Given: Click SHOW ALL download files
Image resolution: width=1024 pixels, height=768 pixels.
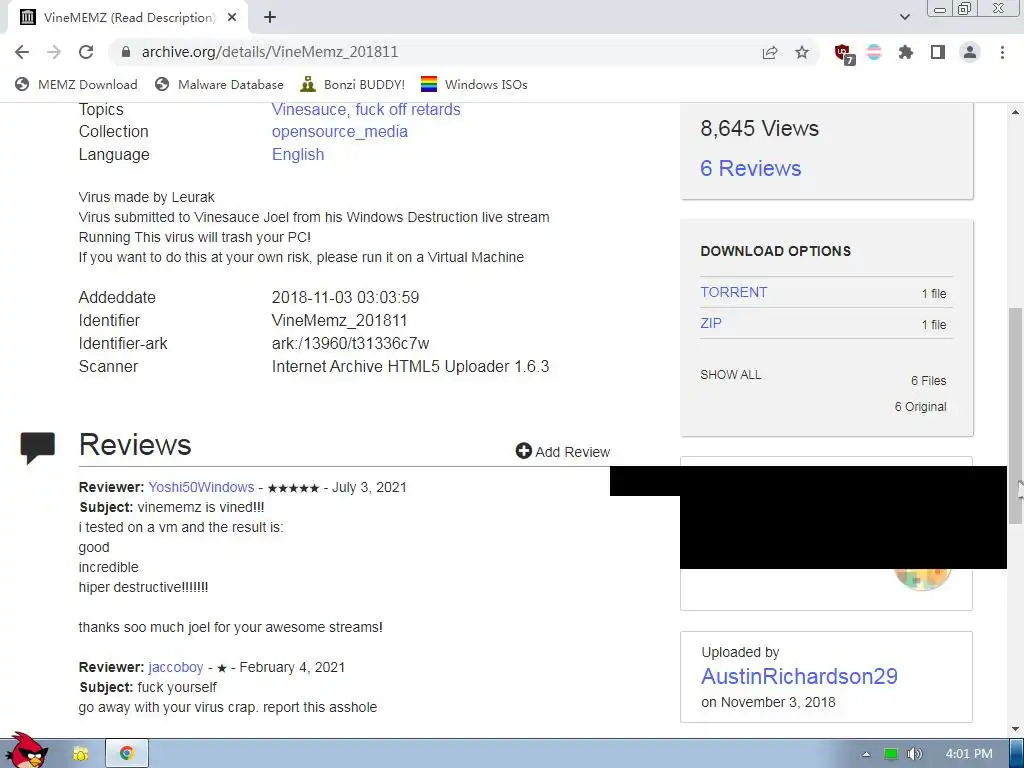Looking at the screenshot, I should coord(731,375).
